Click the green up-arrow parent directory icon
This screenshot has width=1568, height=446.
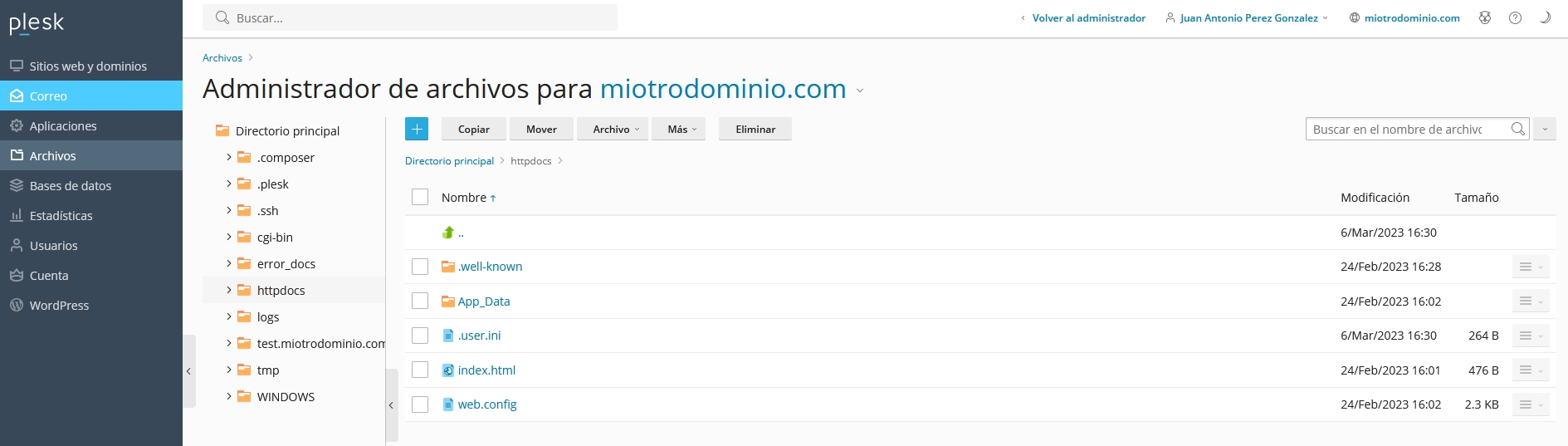(448, 233)
